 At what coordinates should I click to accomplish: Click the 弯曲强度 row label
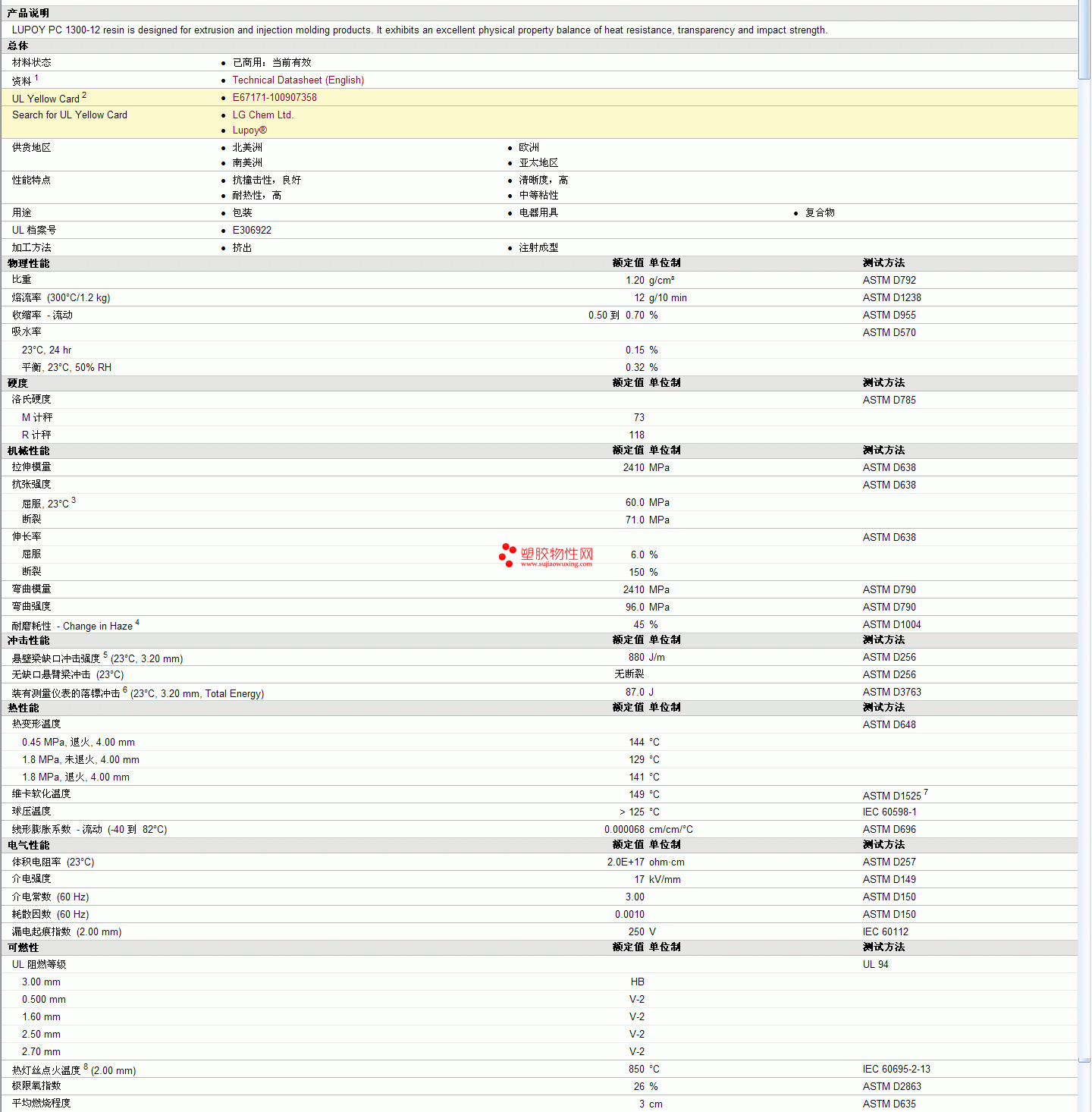[x=31, y=607]
